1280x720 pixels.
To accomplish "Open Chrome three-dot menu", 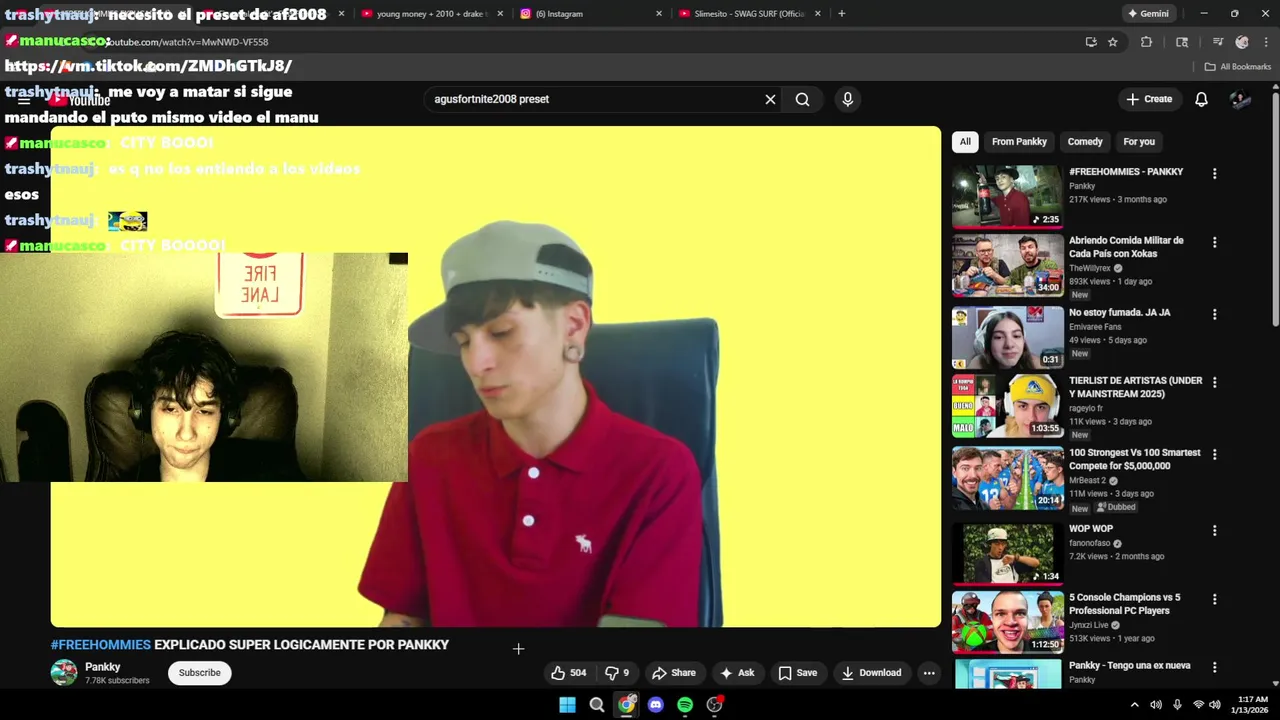I will 1266,42.
